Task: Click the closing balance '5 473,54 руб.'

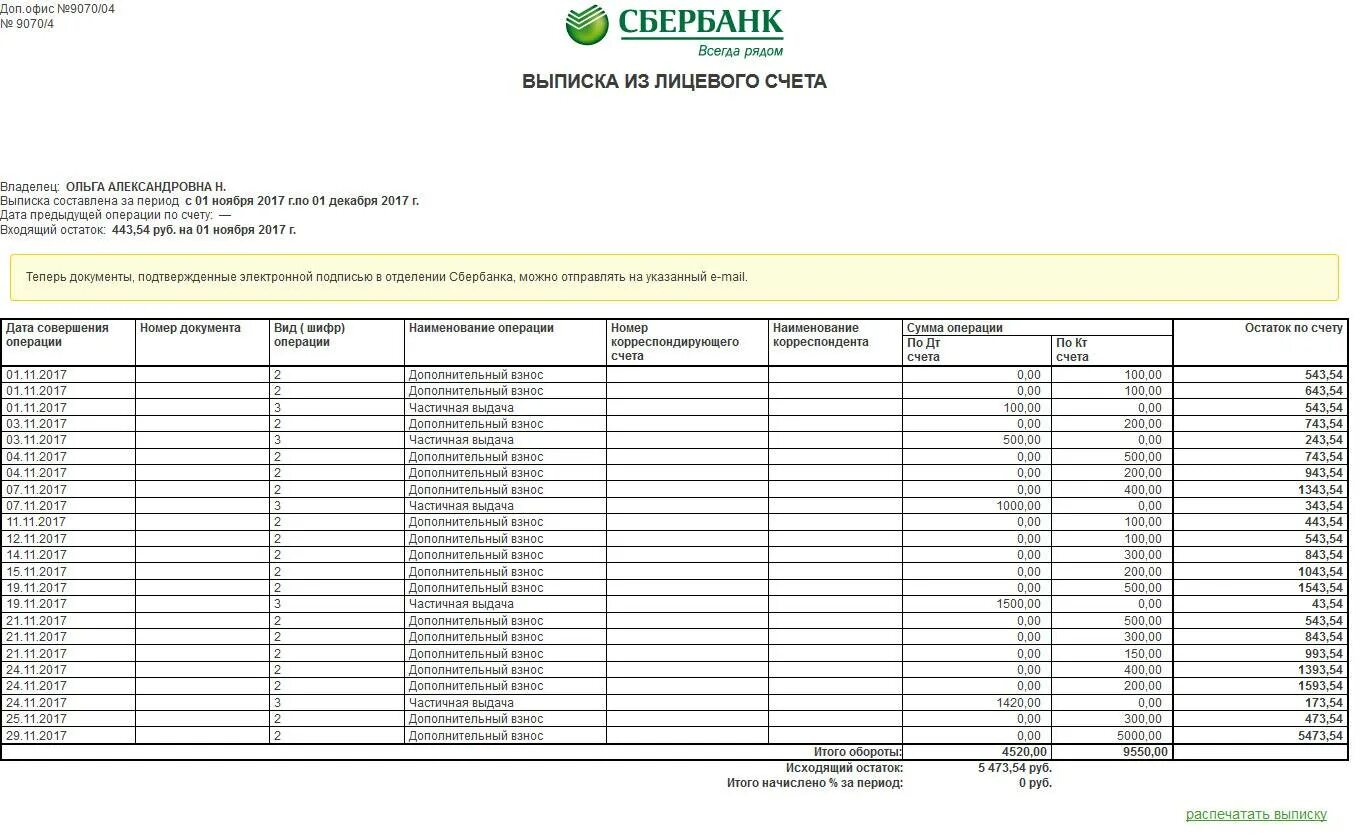Action: [x=1014, y=768]
